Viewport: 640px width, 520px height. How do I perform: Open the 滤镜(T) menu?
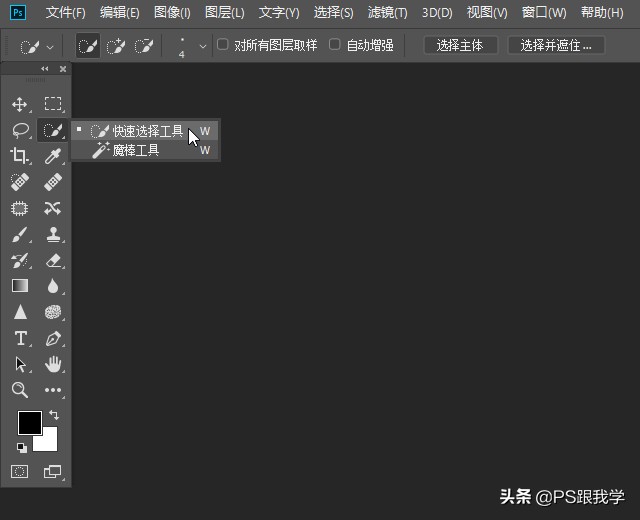[387, 13]
